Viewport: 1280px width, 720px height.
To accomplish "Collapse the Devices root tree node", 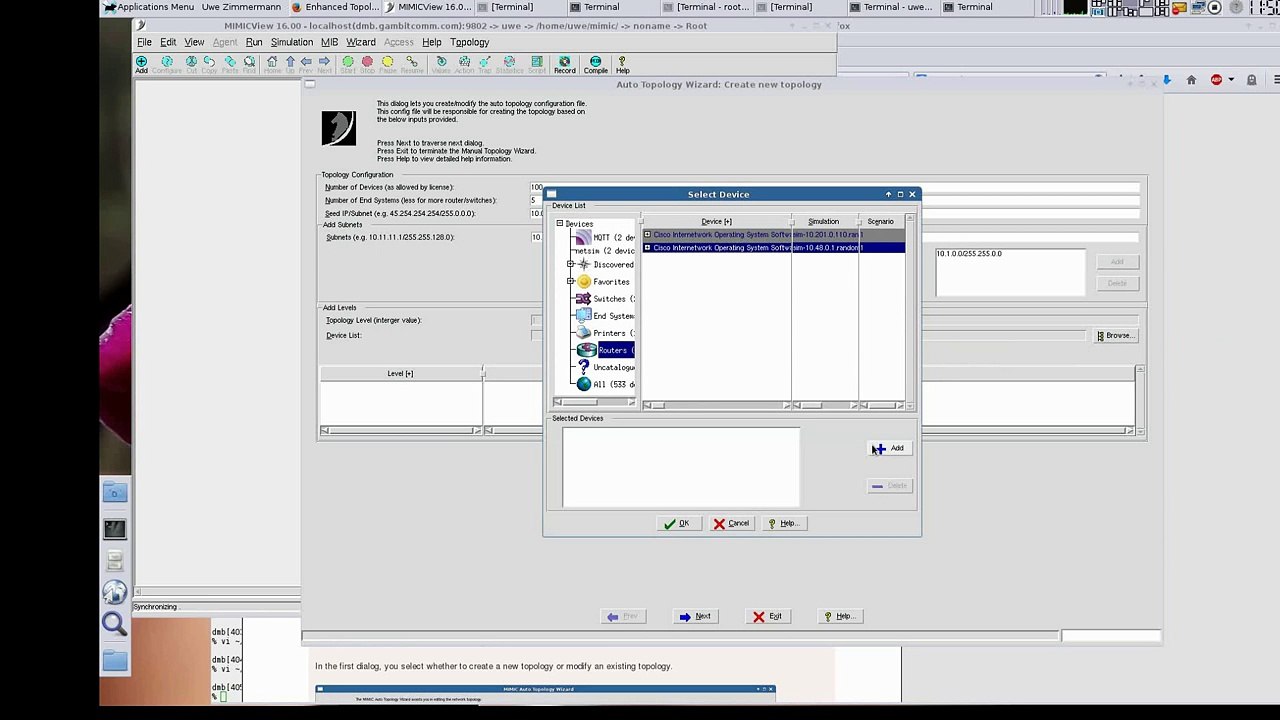I will coord(560,223).
